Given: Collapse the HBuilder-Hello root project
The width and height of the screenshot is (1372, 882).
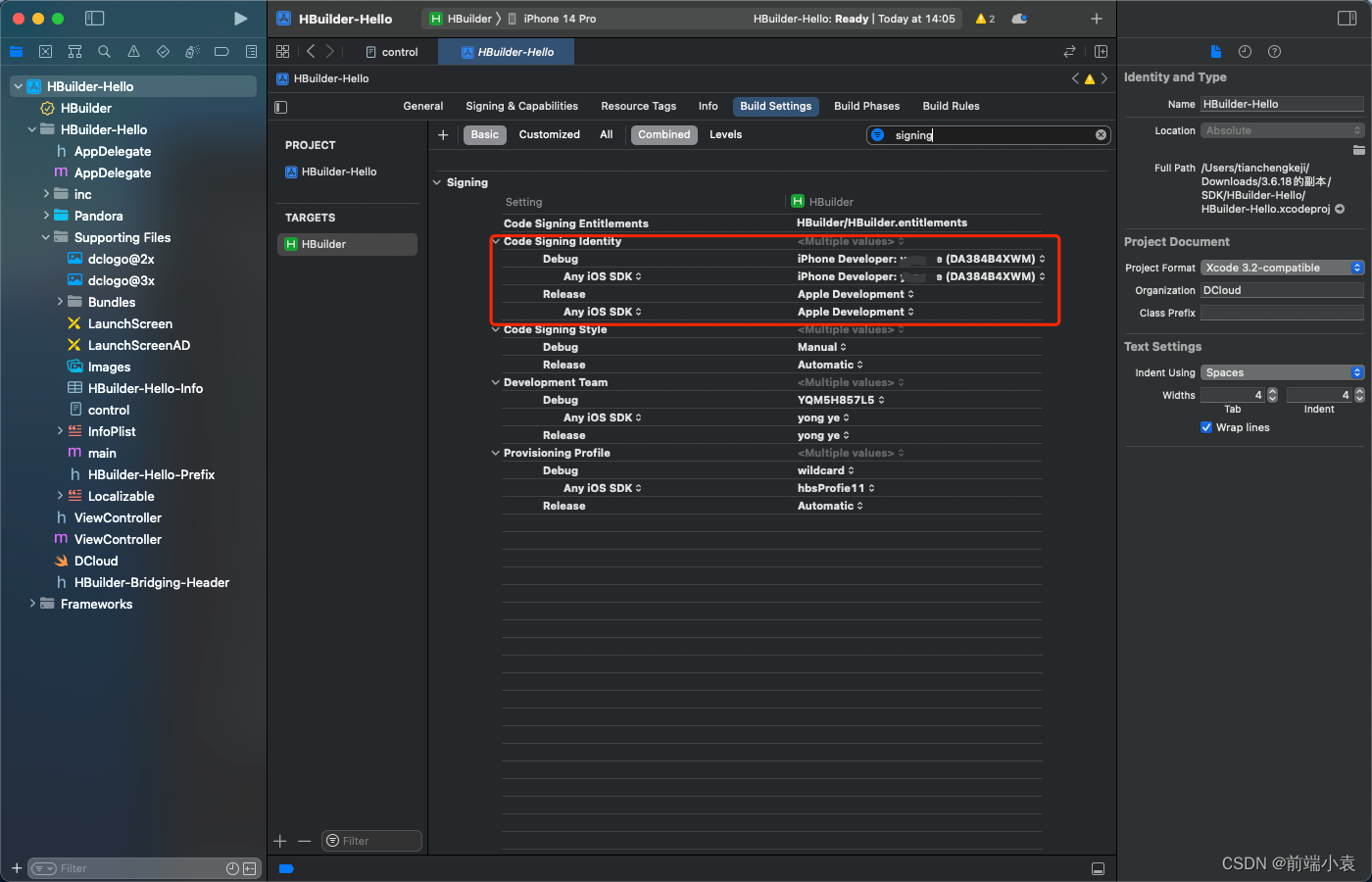Looking at the screenshot, I should [x=18, y=86].
